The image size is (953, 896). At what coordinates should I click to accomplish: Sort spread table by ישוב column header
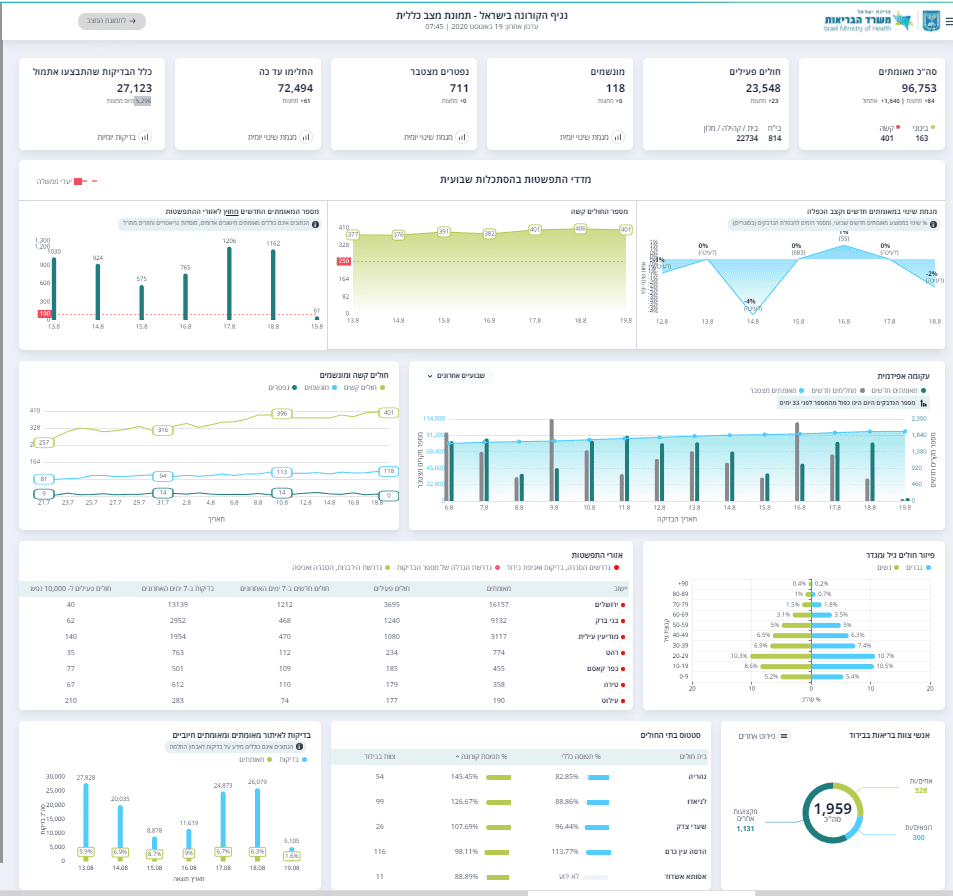click(620, 588)
